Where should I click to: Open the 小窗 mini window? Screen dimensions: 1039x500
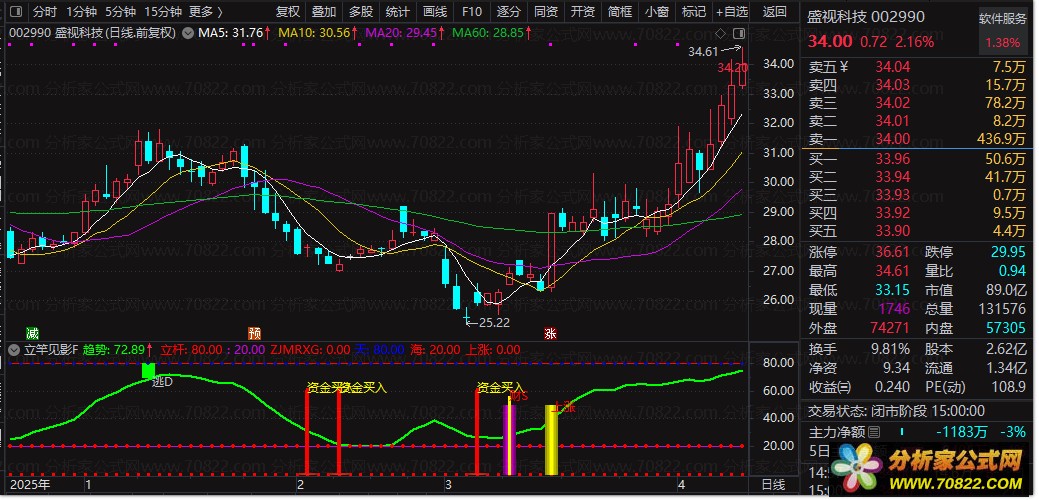pos(656,11)
